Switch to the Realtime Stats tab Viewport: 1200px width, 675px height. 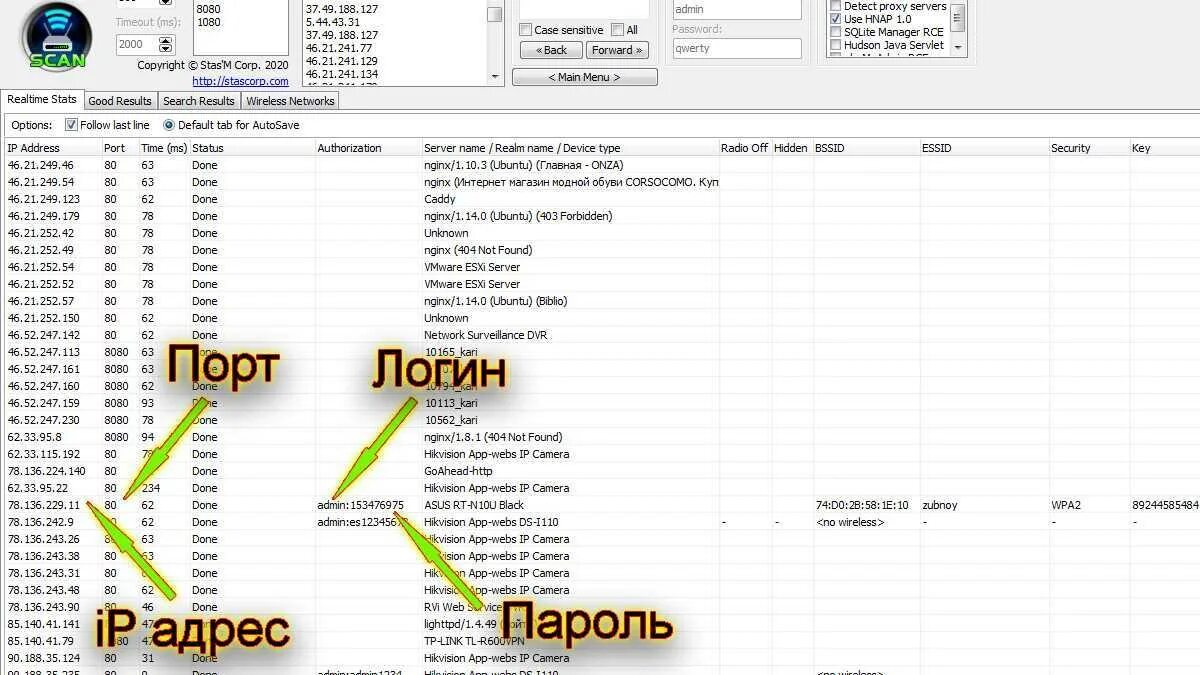coord(42,99)
